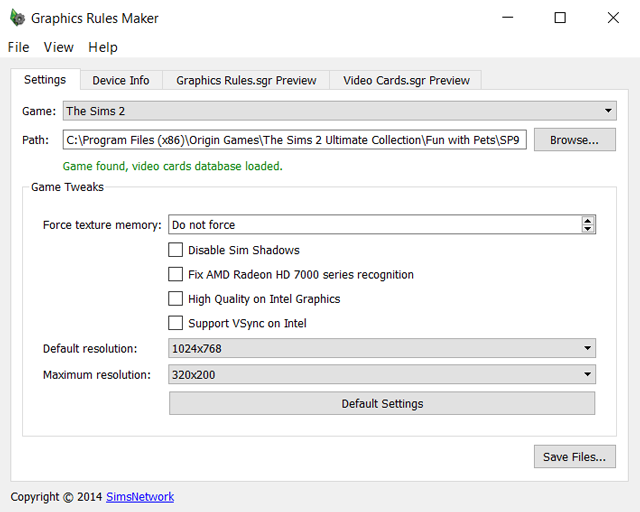Close the Graphics Rules Maker window
This screenshot has width=640, height=512.
pyautogui.click(x=613, y=18)
